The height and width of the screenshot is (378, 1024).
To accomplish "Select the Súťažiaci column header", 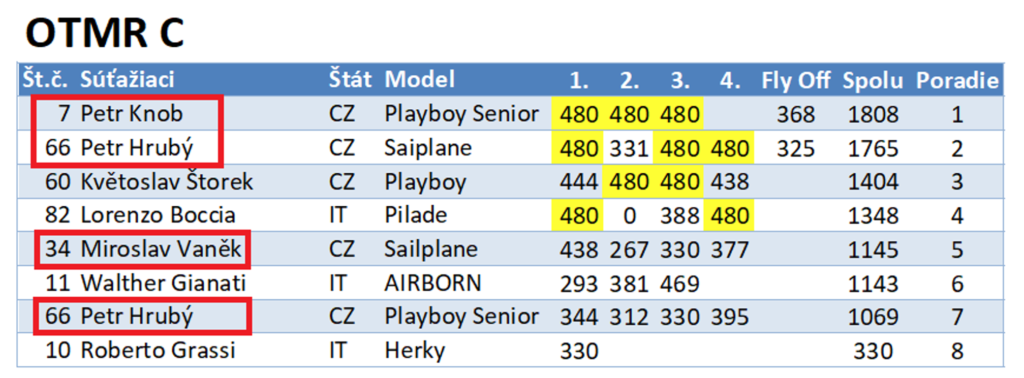I will coord(127,80).
